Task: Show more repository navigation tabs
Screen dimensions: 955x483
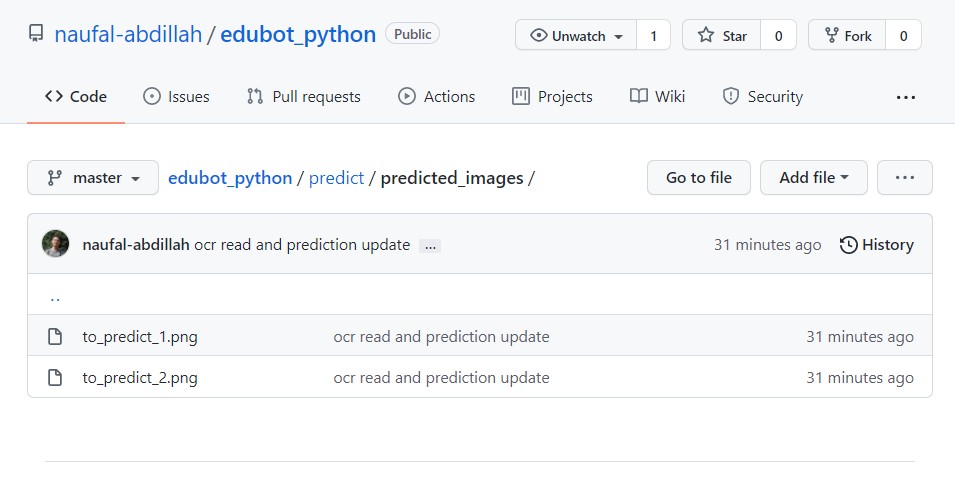Action: pos(905,97)
